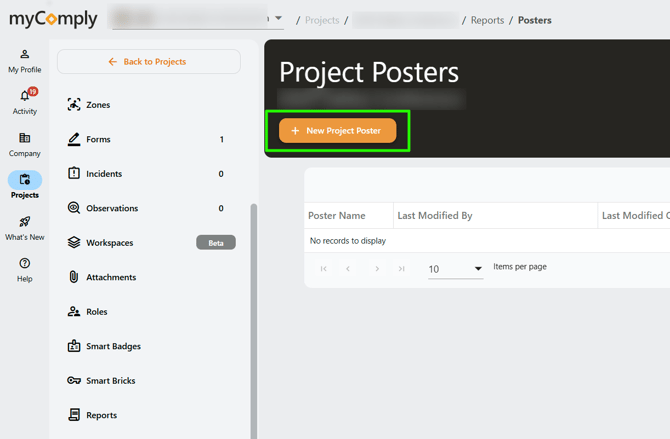The height and width of the screenshot is (439, 670).
Task: Open Smart Bricks menu item
Action: point(110,381)
